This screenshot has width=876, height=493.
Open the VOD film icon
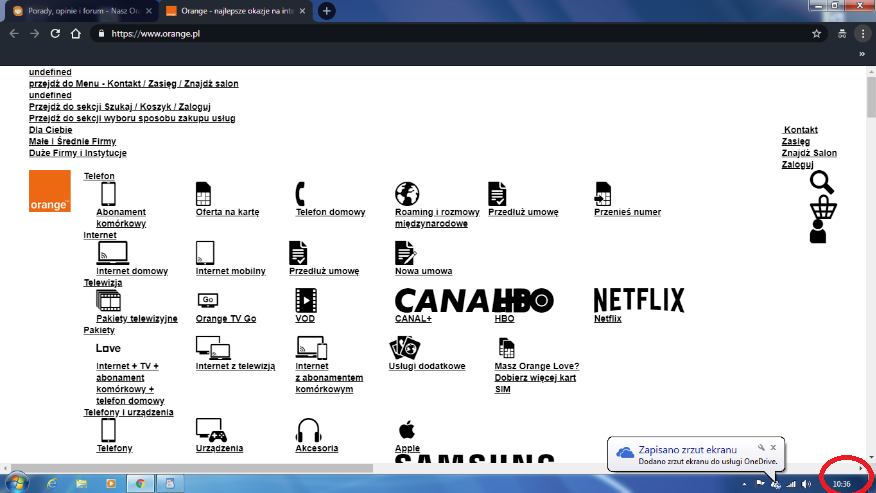point(305,299)
